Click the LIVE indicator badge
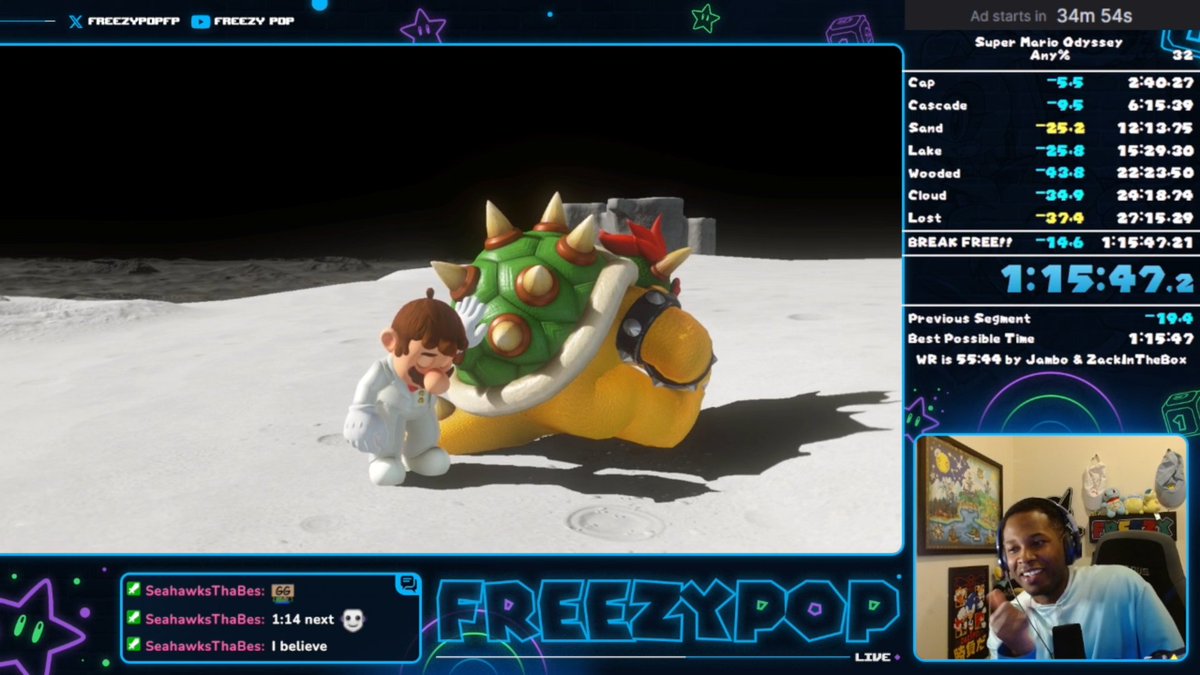The width and height of the screenshot is (1200, 675). [x=877, y=657]
